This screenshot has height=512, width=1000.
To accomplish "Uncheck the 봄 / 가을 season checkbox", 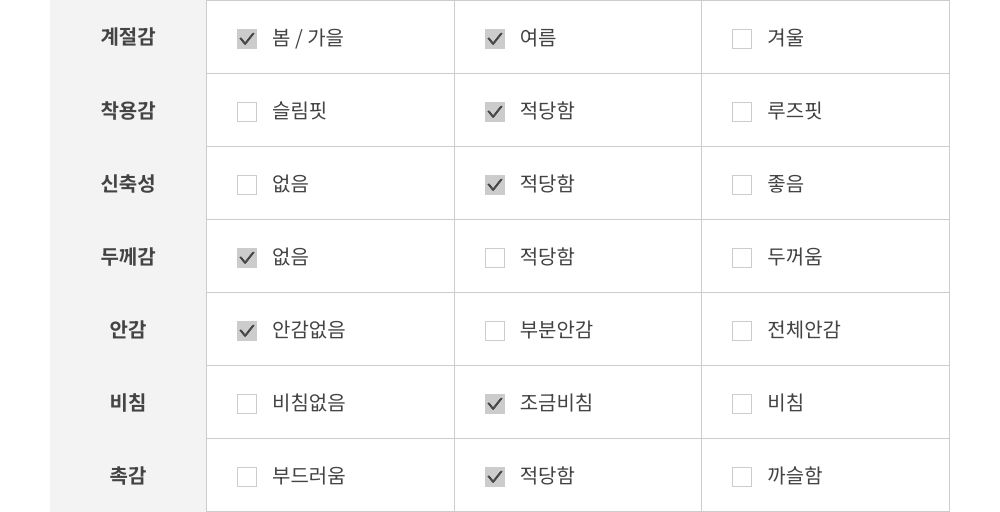I will click(x=247, y=39).
